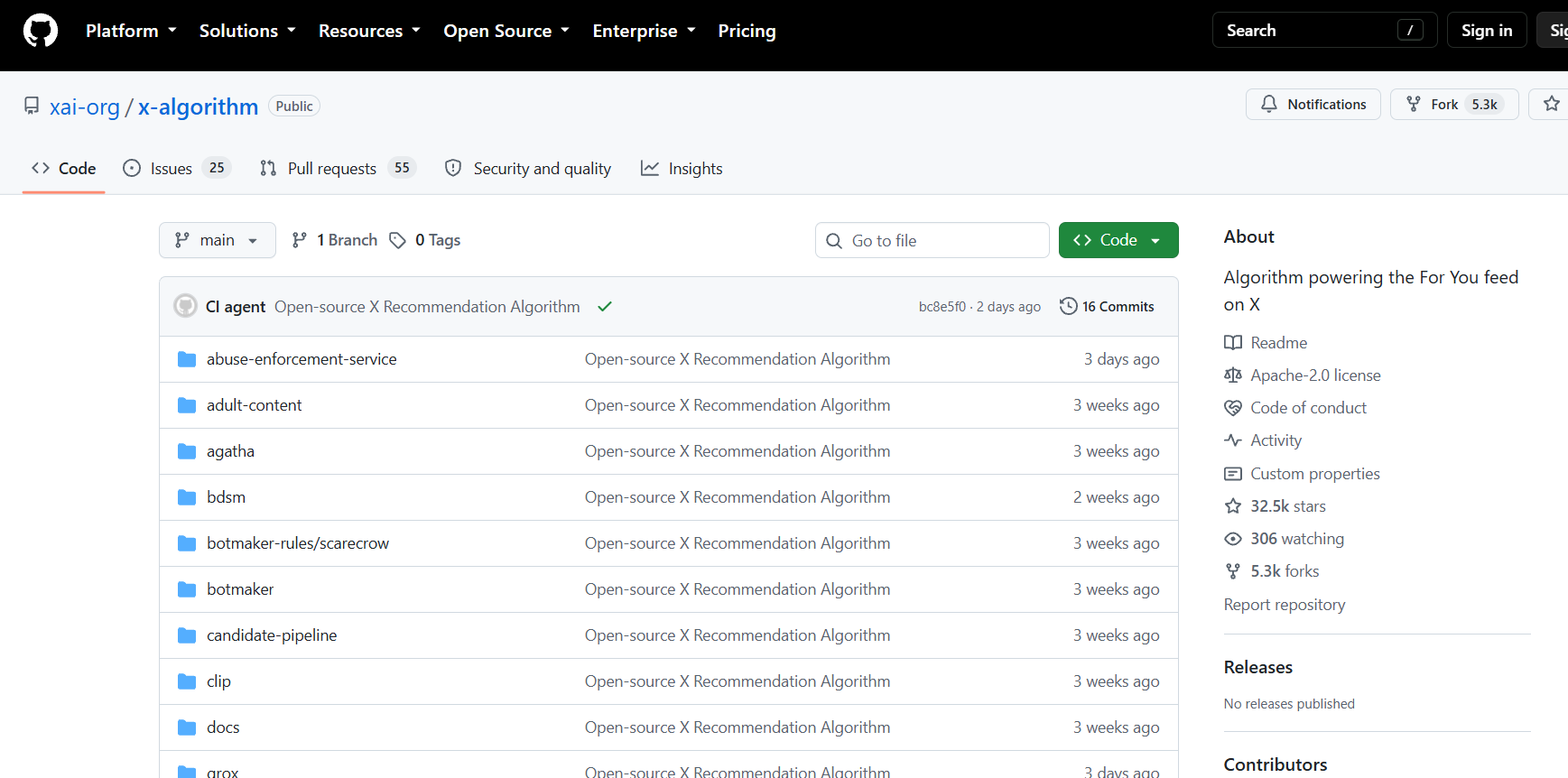1568x778 pixels.
Task: Switch to the Code tab
Action: (x=64, y=169)
